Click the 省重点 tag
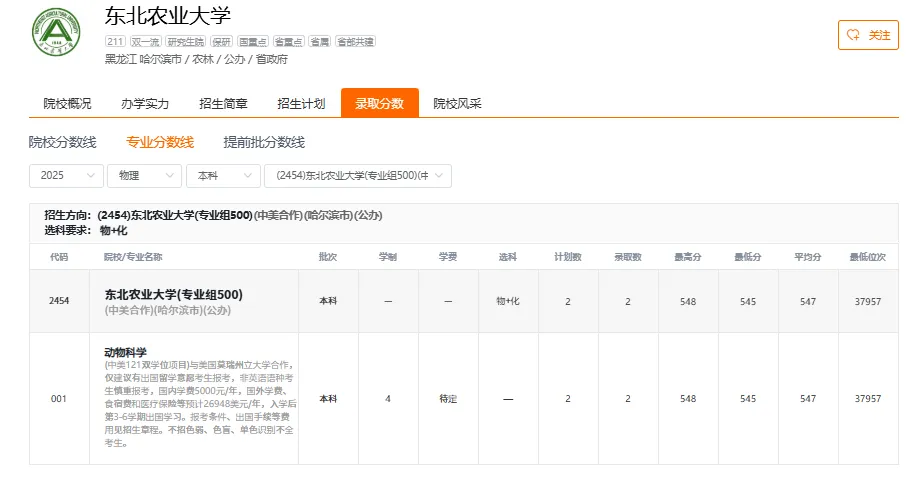This screenshot has width=924, height=477. point(288,41)
